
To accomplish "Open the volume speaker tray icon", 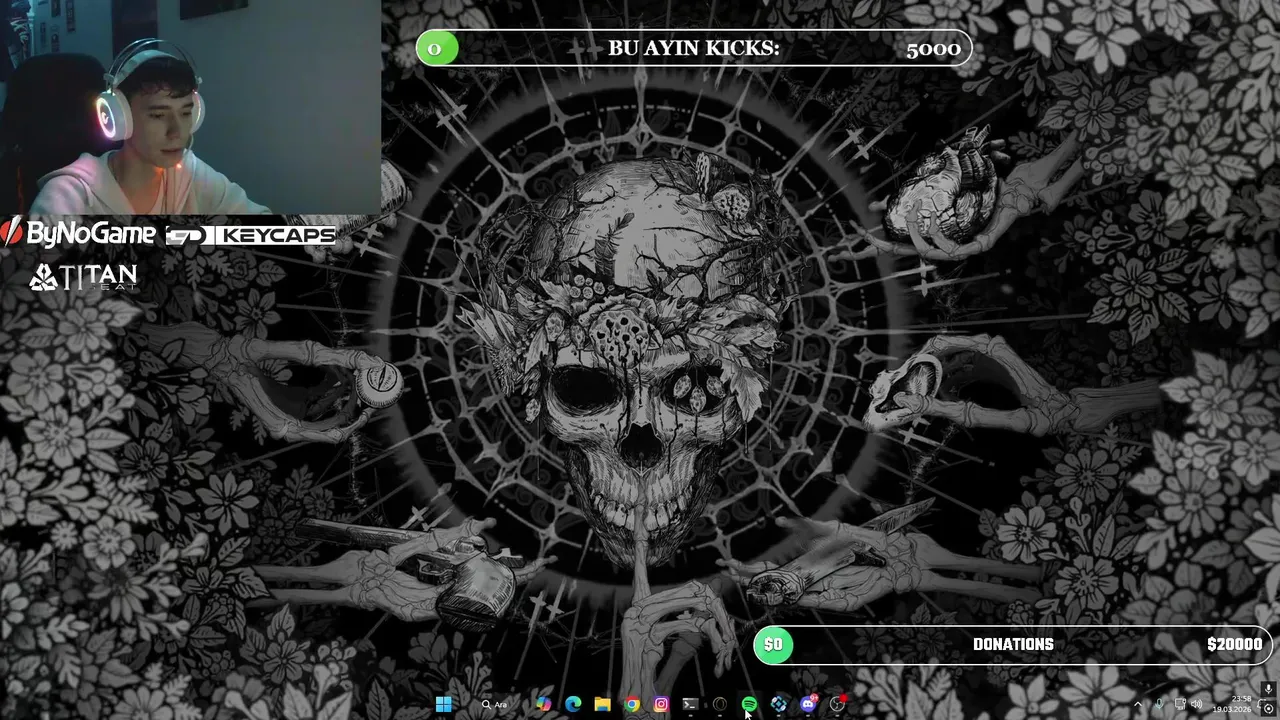I will (x=1196, y=704).
